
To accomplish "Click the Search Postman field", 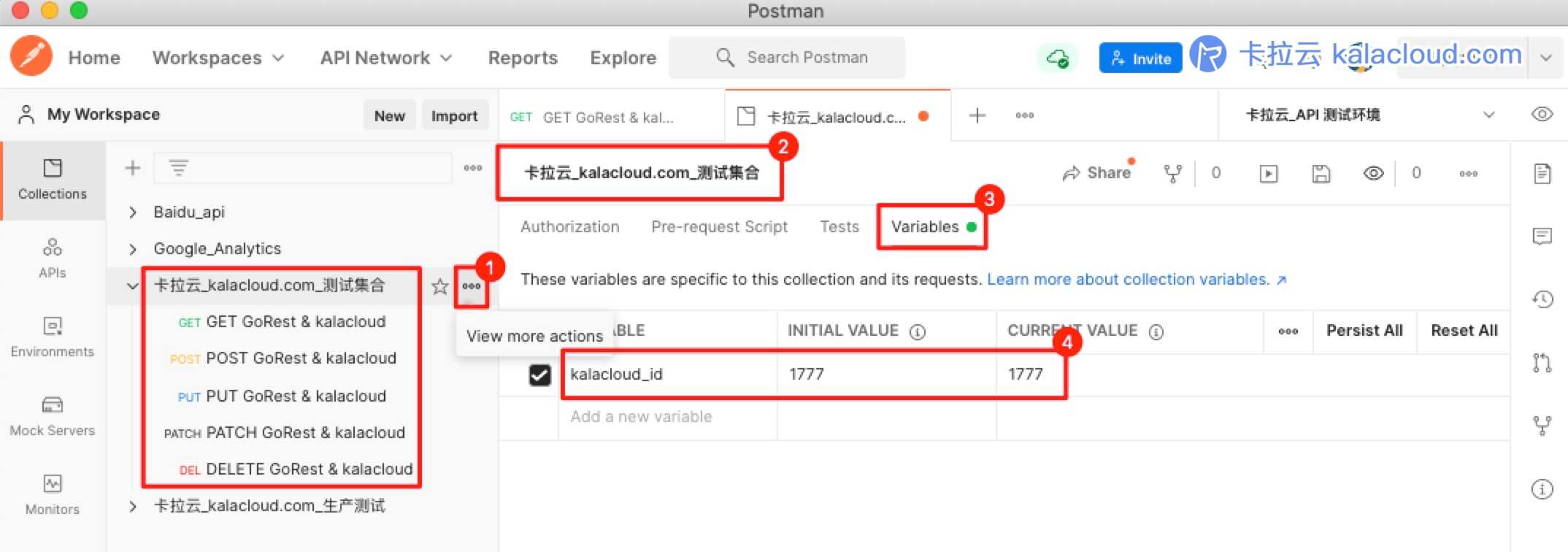I will [787, 58].
